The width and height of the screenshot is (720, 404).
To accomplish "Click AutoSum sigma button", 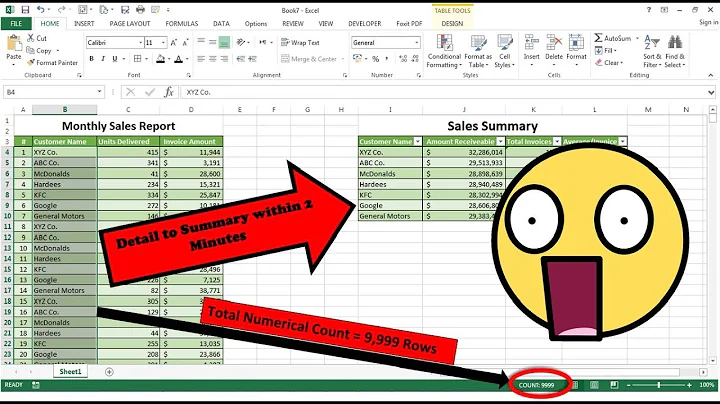I will coord(613,38).
